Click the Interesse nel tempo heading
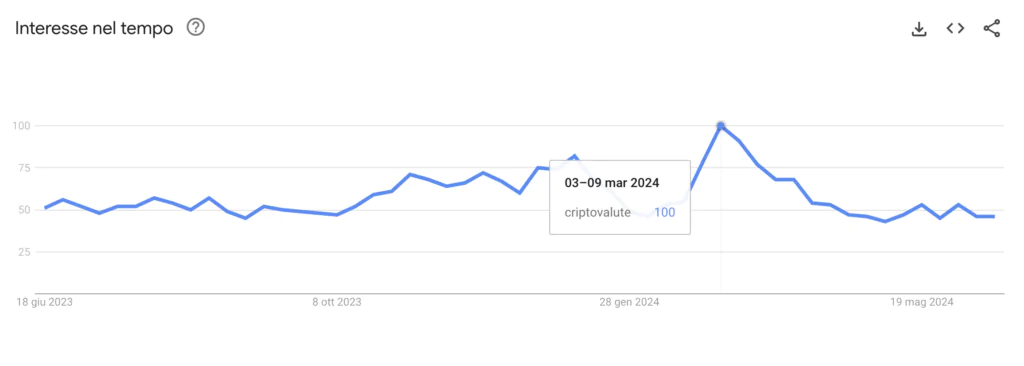1024x366 pixels. coord(94,29)
